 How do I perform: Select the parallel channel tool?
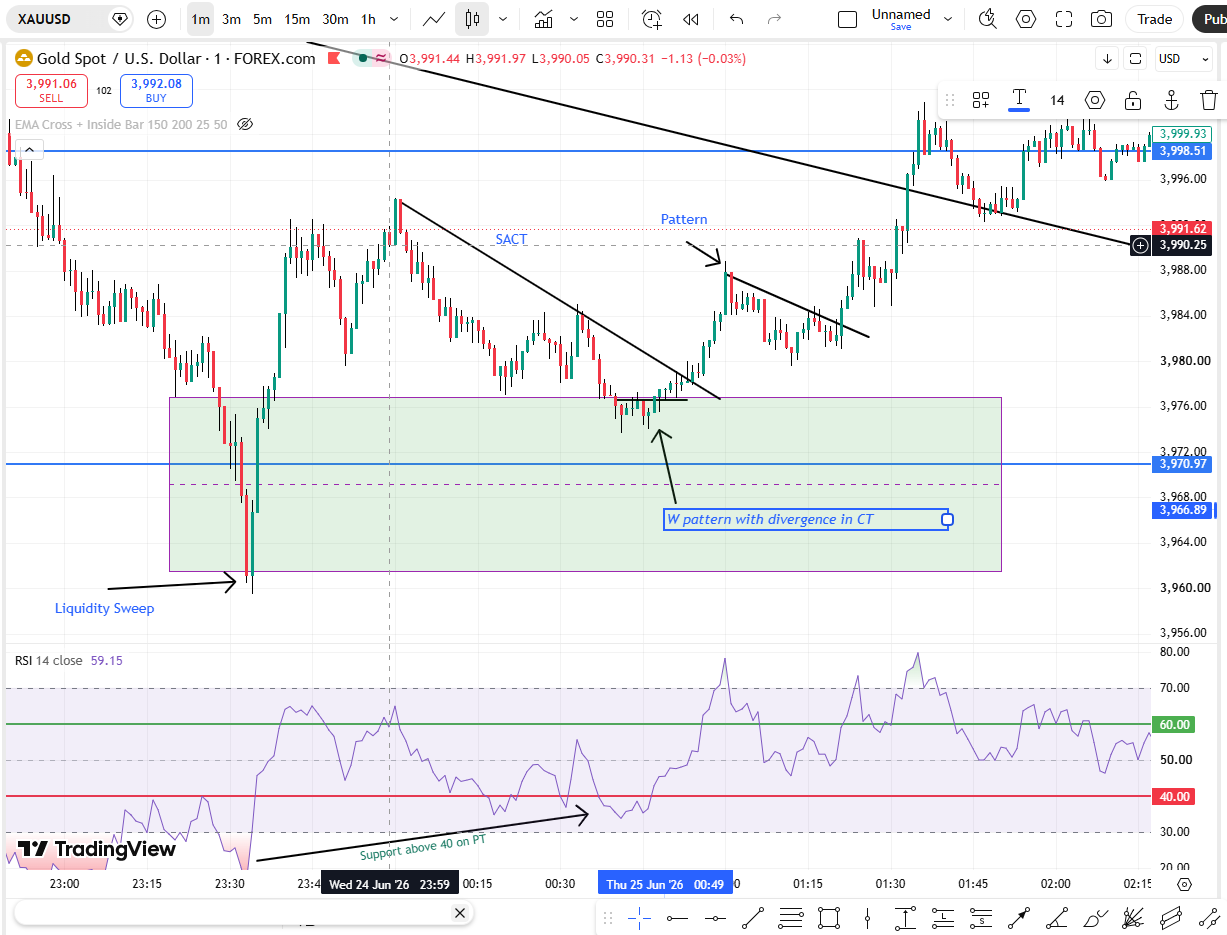point(1172,917)
